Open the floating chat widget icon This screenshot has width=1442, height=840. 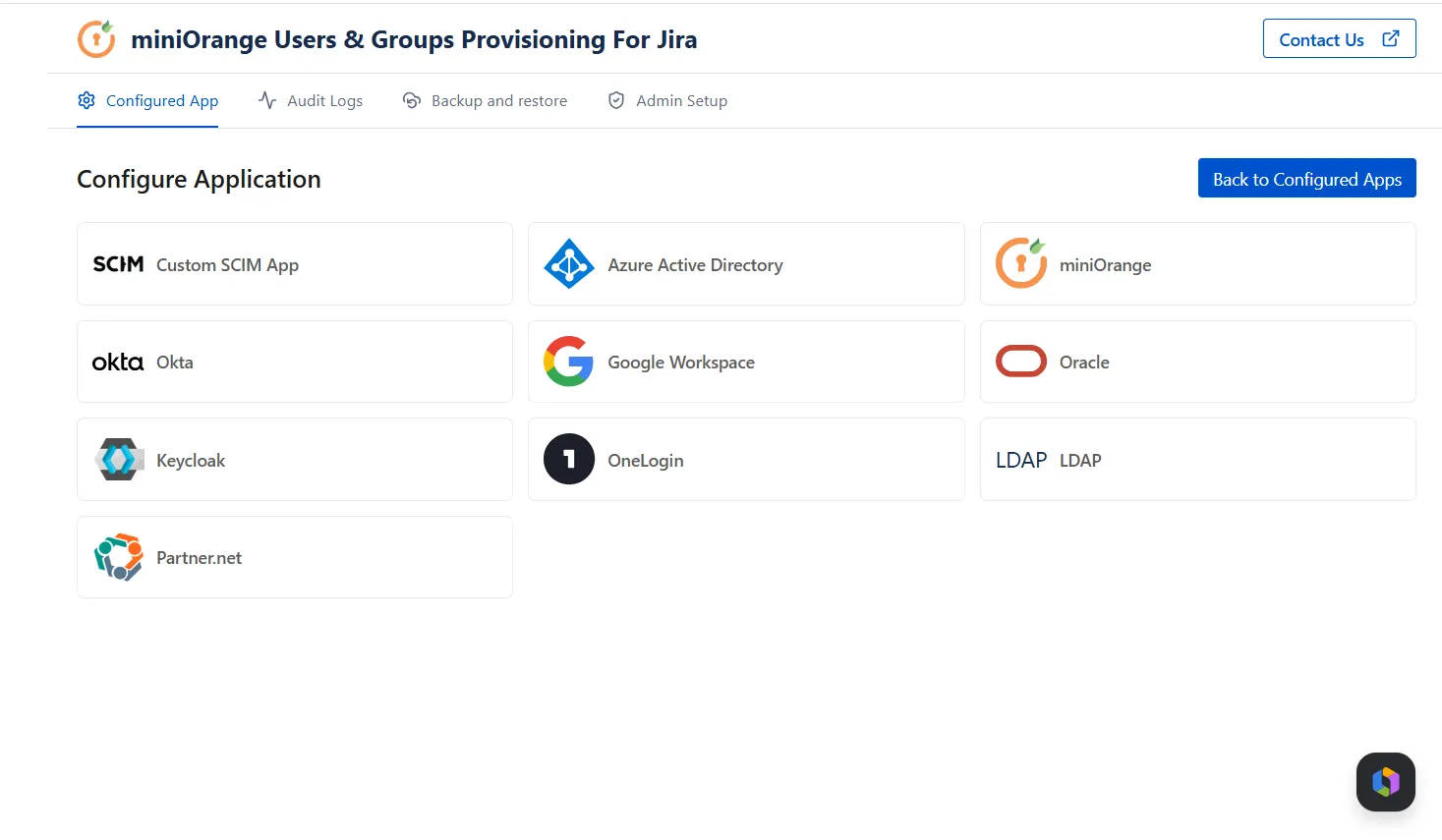(1386, 782)
